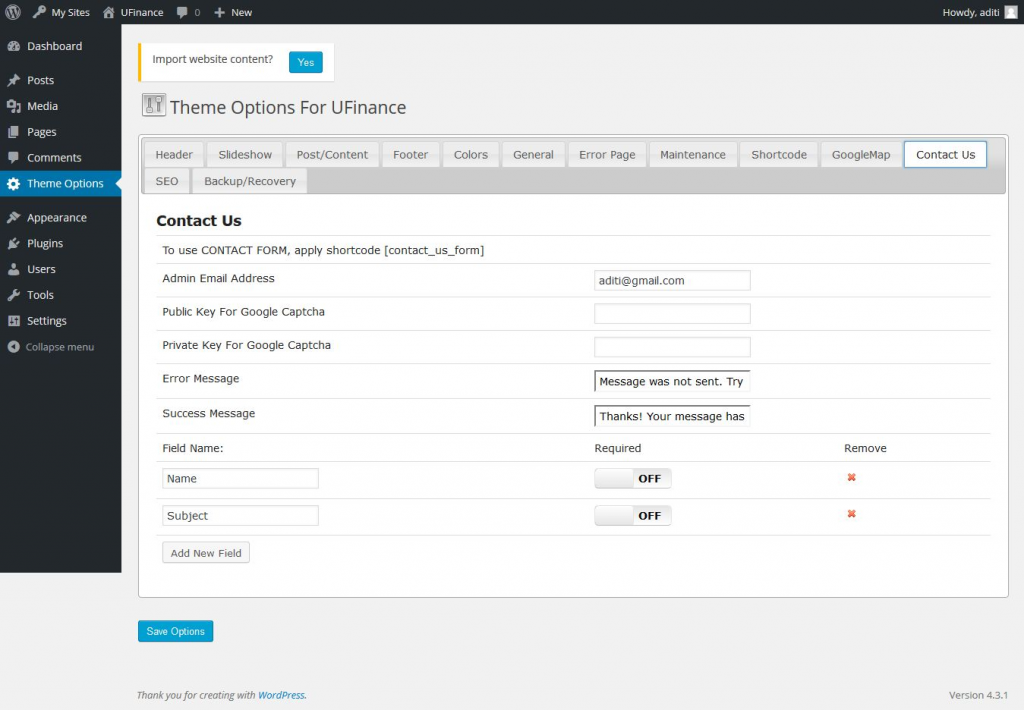Select the SEO options tab
Screen dimensions: 1024x710
[x=165, y=181]
